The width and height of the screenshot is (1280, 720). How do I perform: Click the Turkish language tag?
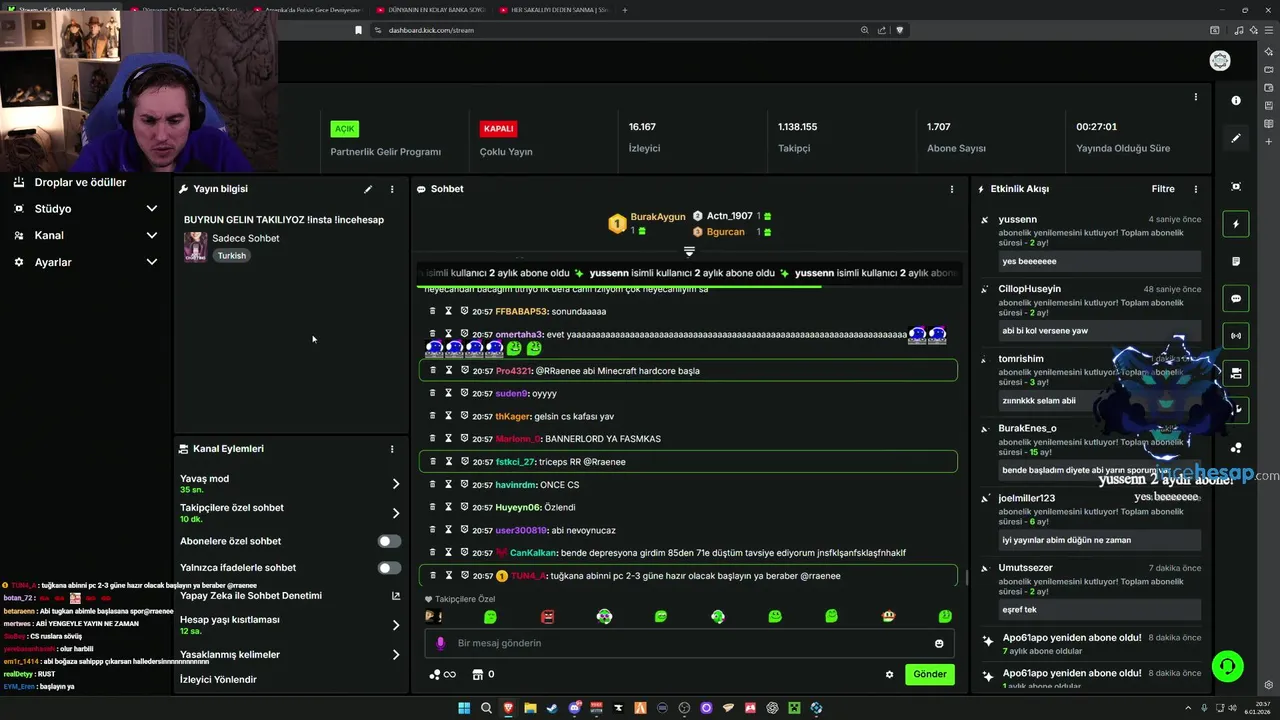pos(231,256)
